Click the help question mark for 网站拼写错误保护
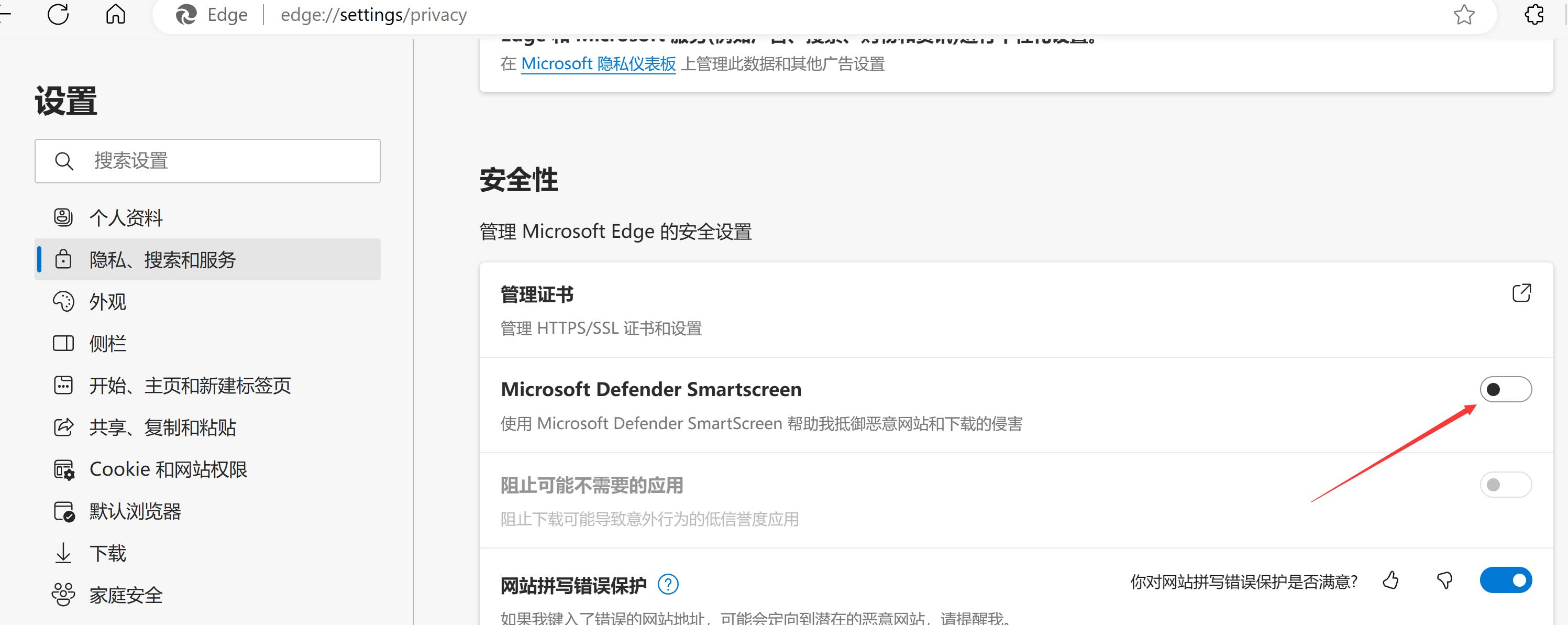This screenshot has height=625, width=1568. pos(668,584)
